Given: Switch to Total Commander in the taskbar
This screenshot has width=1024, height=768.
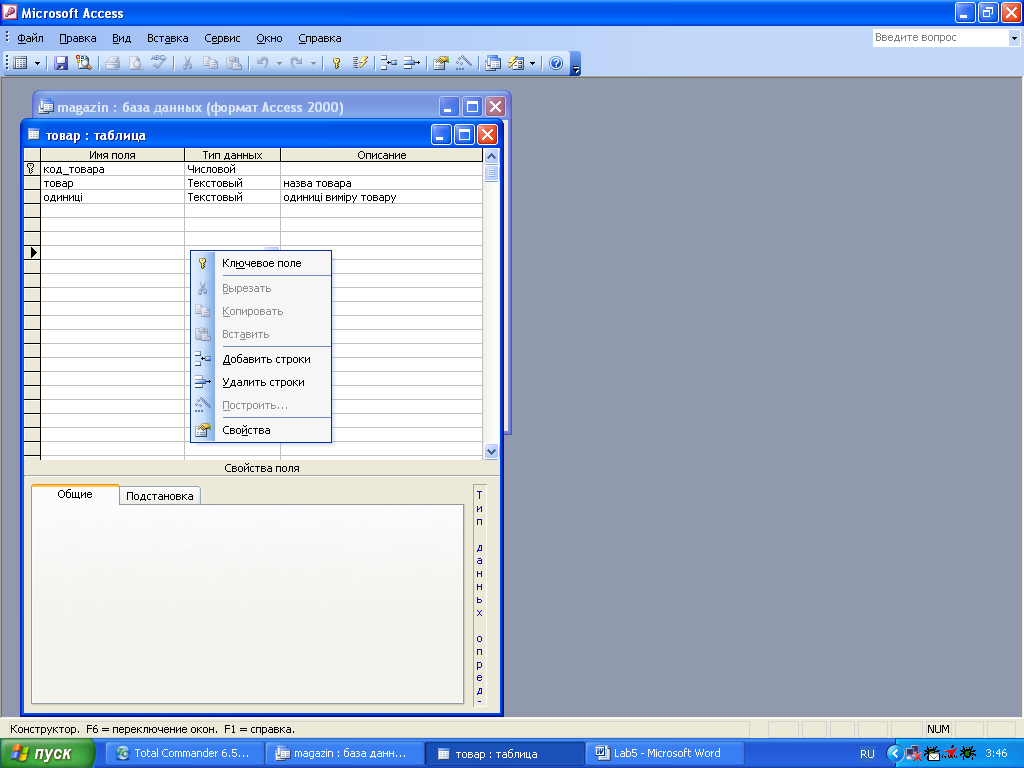Looking at the screenshot, I should pos(185,753).
